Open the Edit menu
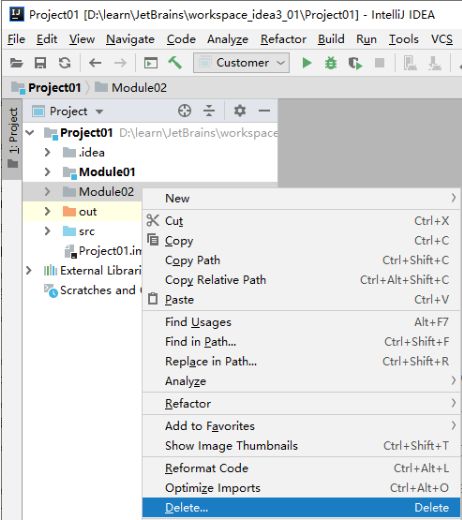Viewport: 462px width, 520px height. 47,39
